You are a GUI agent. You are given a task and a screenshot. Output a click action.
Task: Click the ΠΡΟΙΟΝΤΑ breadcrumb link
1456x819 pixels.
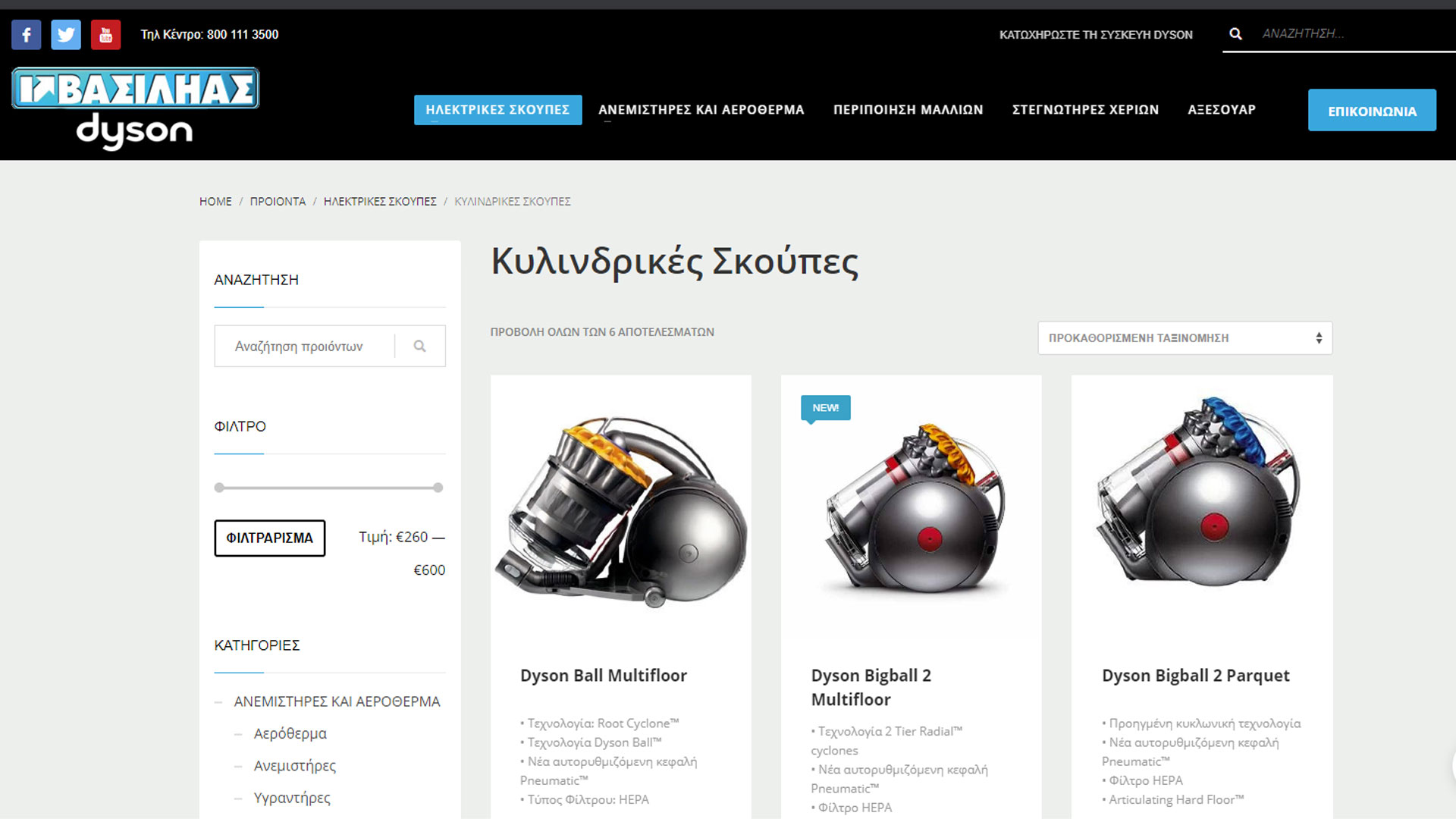(x=278, y=202)
